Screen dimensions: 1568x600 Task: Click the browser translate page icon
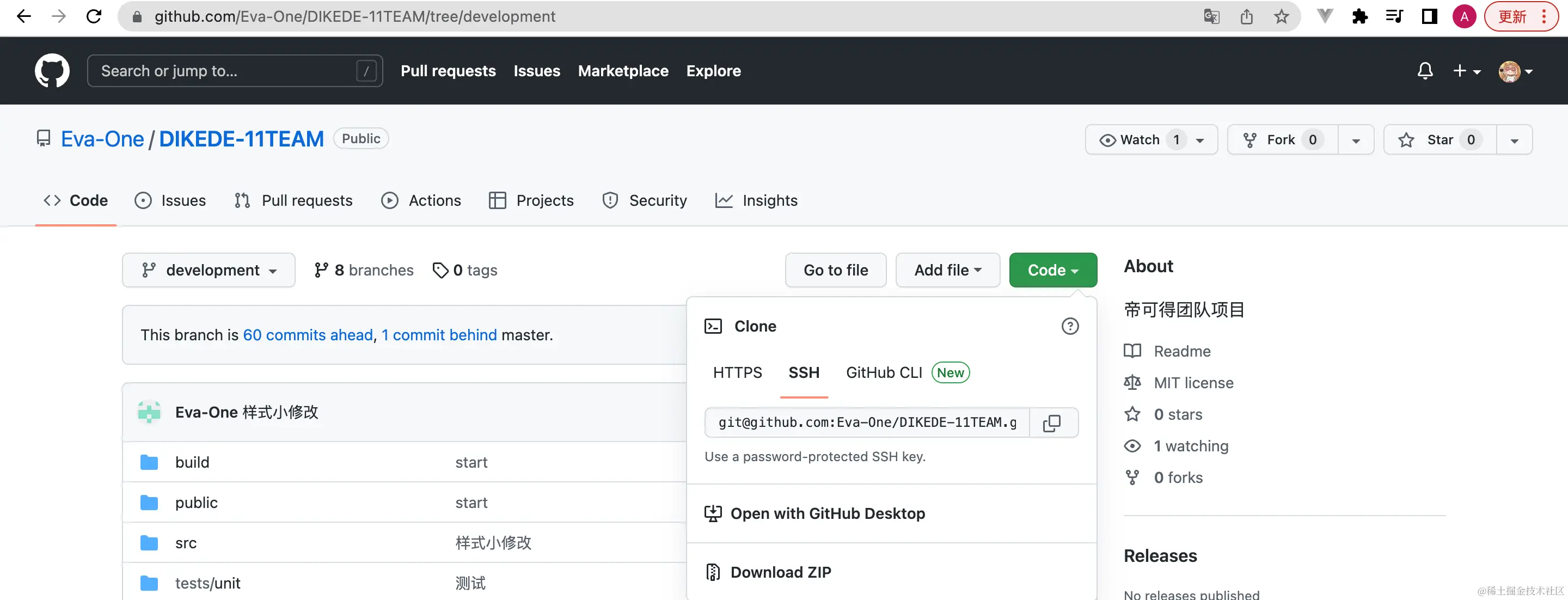tap(1211, 16)
